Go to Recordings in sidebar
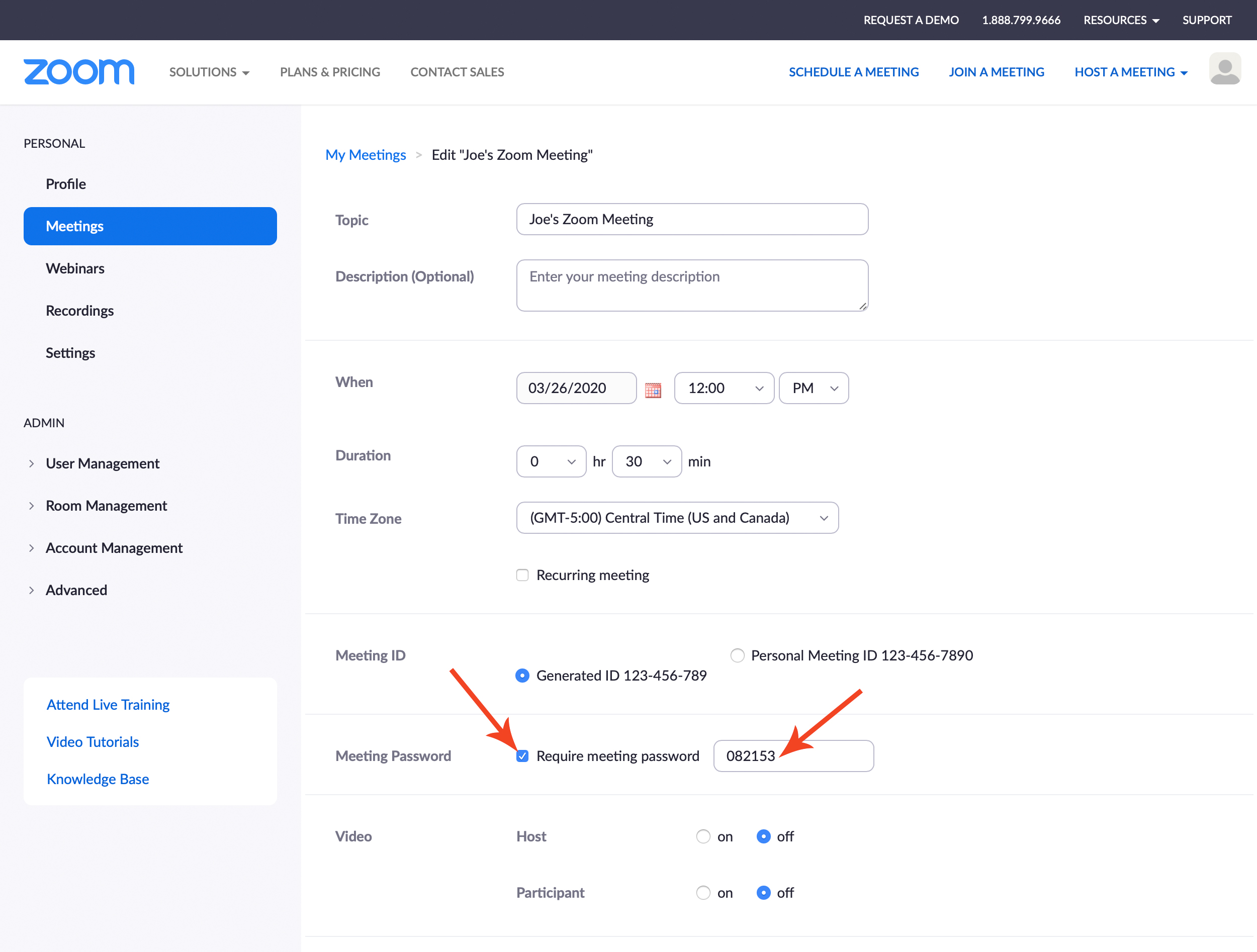 [x=79, y=311]
